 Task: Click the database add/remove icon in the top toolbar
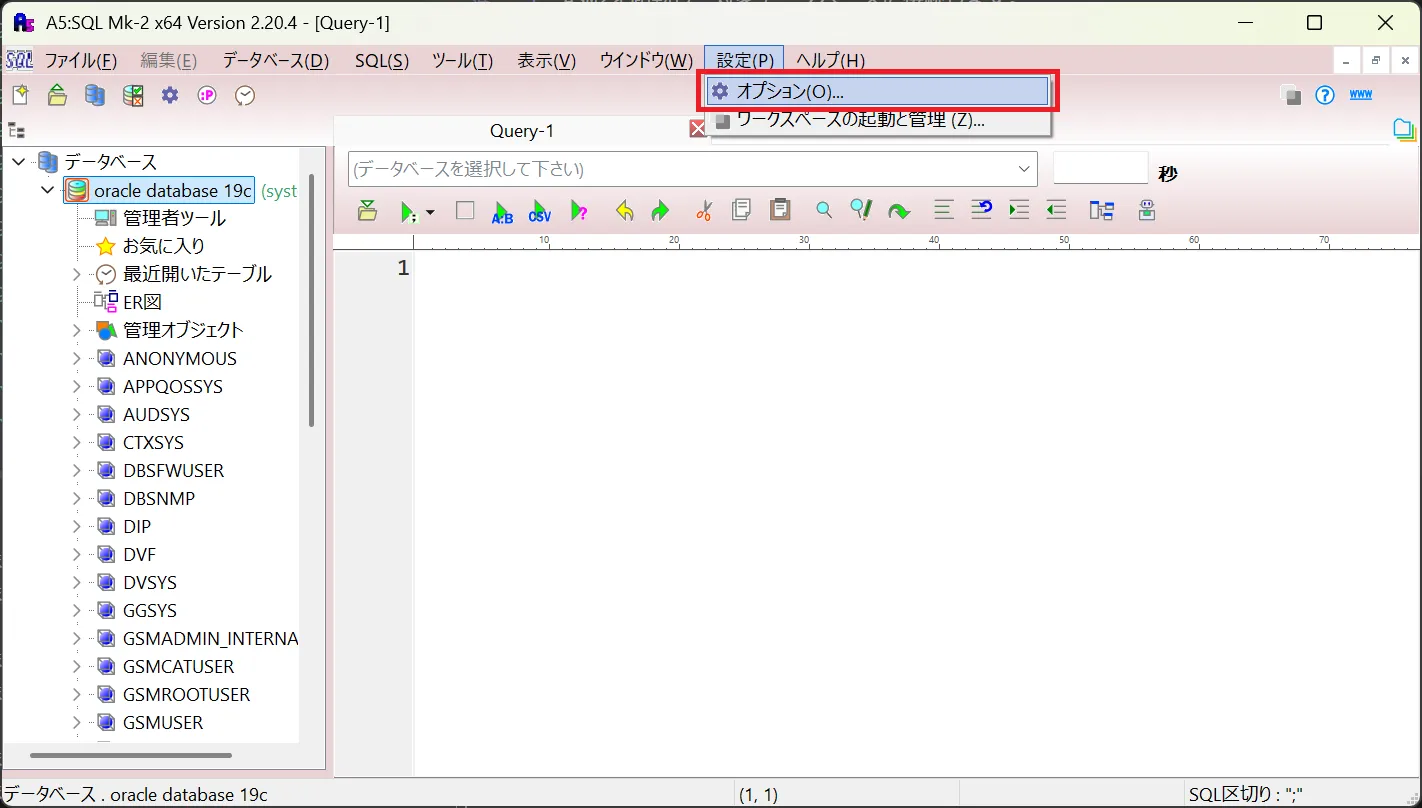pos(95,96)
